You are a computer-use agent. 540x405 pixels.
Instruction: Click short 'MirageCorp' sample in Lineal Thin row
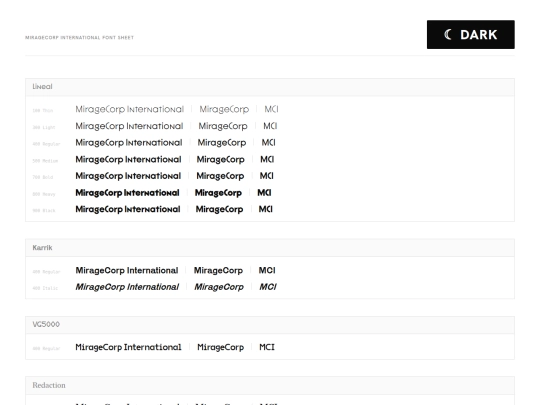(224, 109)
